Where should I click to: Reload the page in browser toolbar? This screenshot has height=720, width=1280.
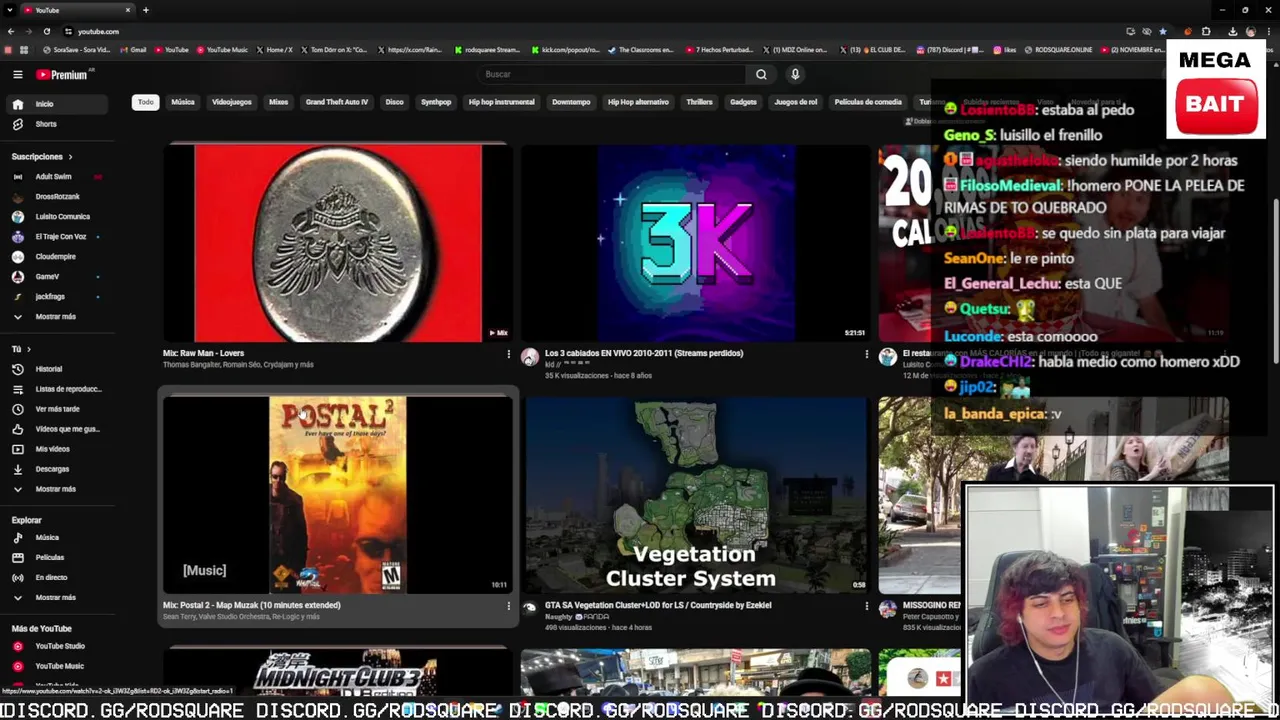[x=46, y=31]
